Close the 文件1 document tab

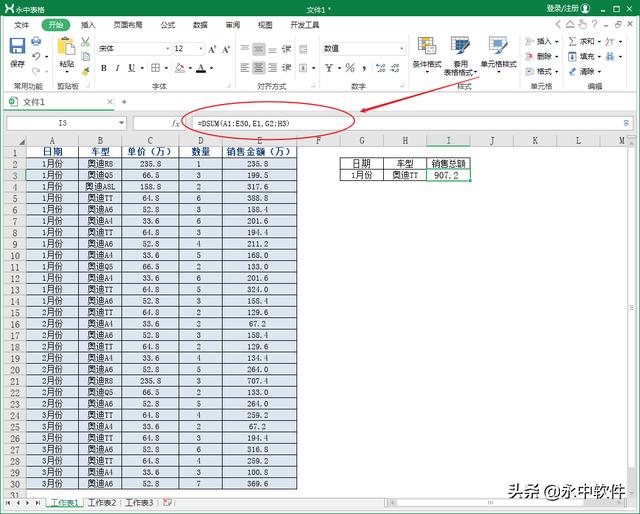[x=110, y=102]
